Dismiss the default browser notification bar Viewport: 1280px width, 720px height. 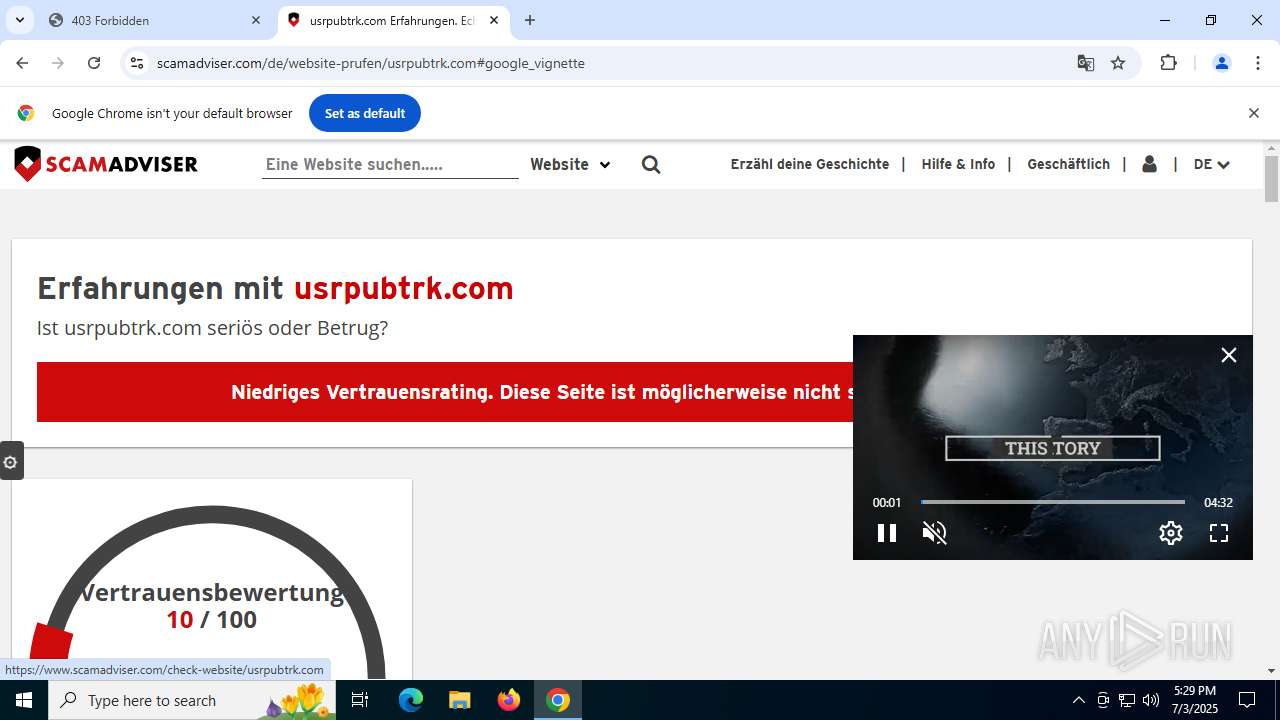click(x=1253, y=113)
